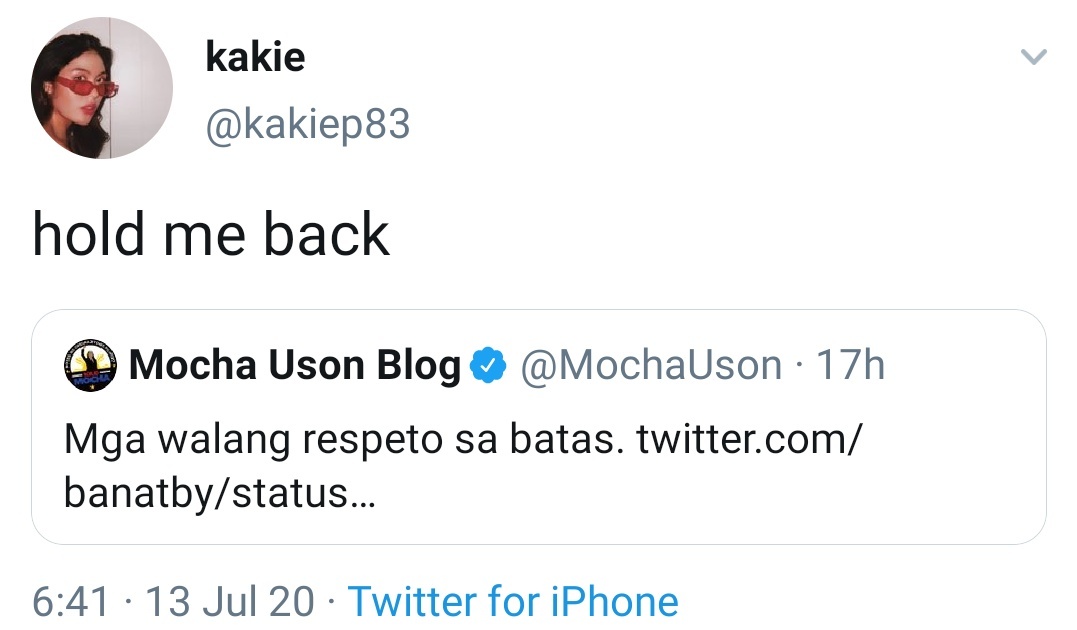1077x630 pixels.
Task: Open the twitter.com/ link in quoted tweet
Action: tap(747, 440)
